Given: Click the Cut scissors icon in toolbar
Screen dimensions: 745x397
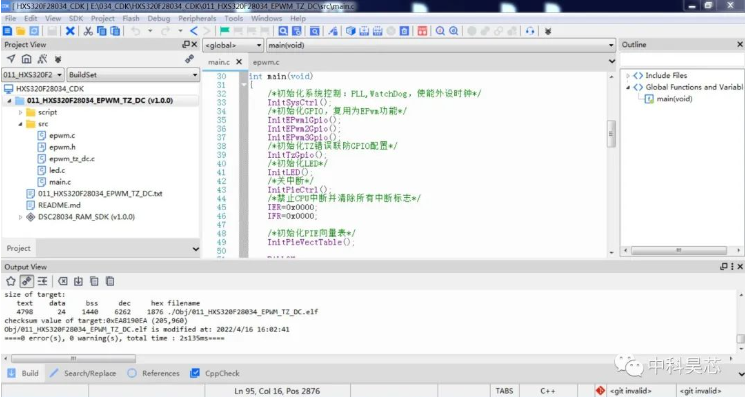Looking at the screenshot, I should coord(88,31).
